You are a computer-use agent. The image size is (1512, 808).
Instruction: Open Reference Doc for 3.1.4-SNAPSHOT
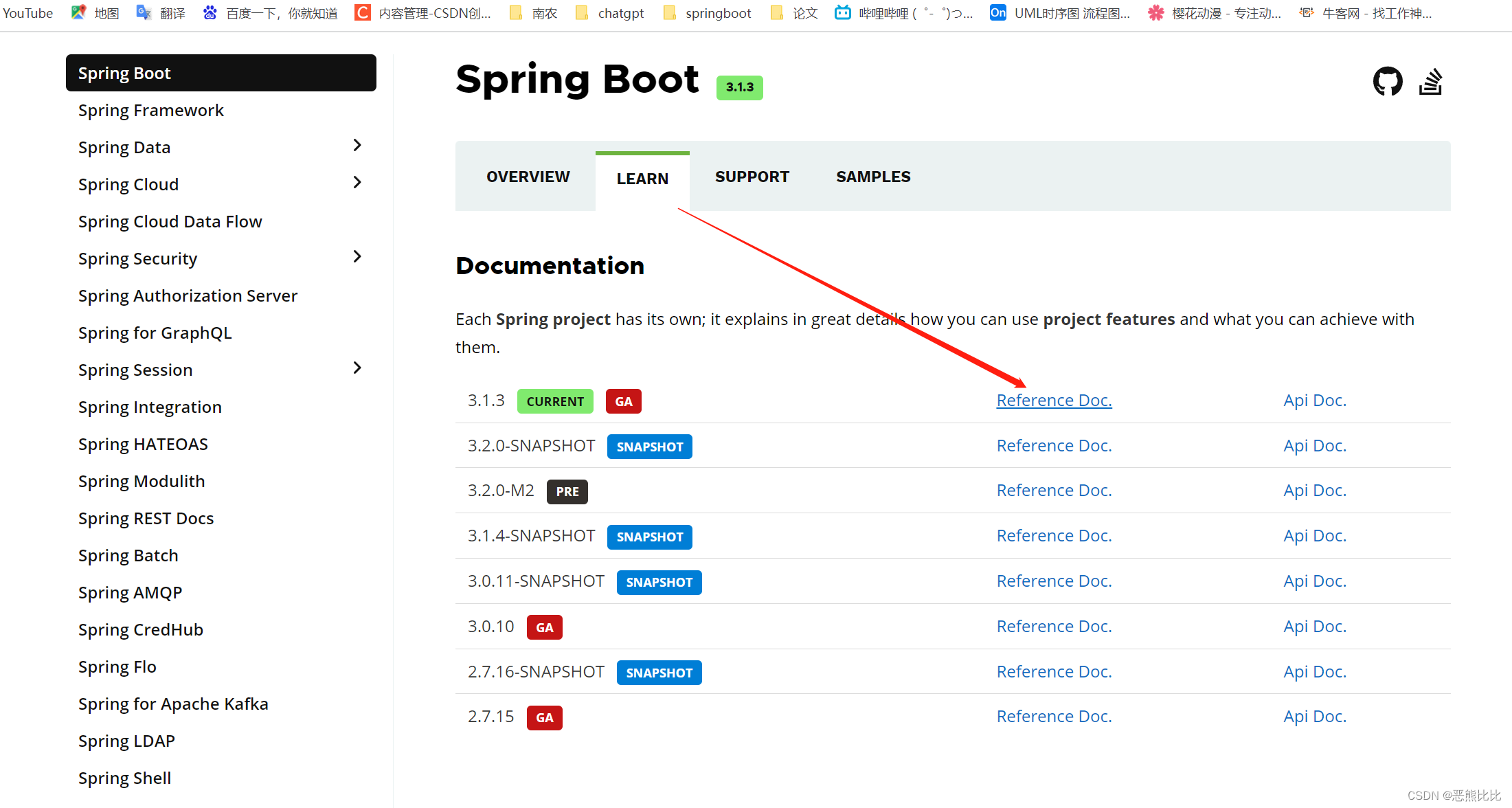coord(1054,536)
